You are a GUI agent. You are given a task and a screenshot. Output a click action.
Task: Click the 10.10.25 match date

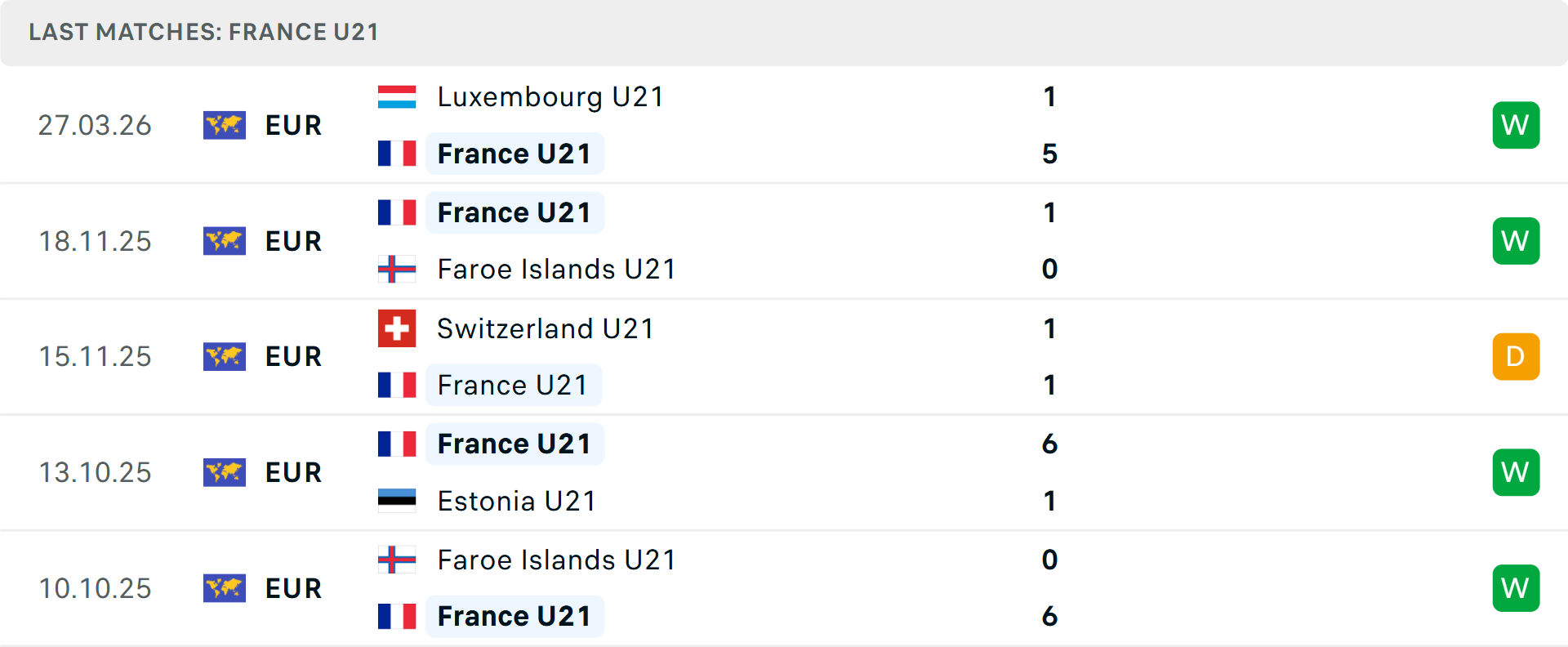click(x=96, y=588)
